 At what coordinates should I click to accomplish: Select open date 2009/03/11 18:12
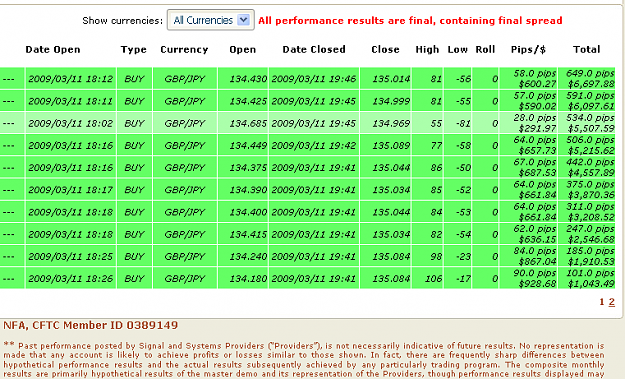[71, 79]
